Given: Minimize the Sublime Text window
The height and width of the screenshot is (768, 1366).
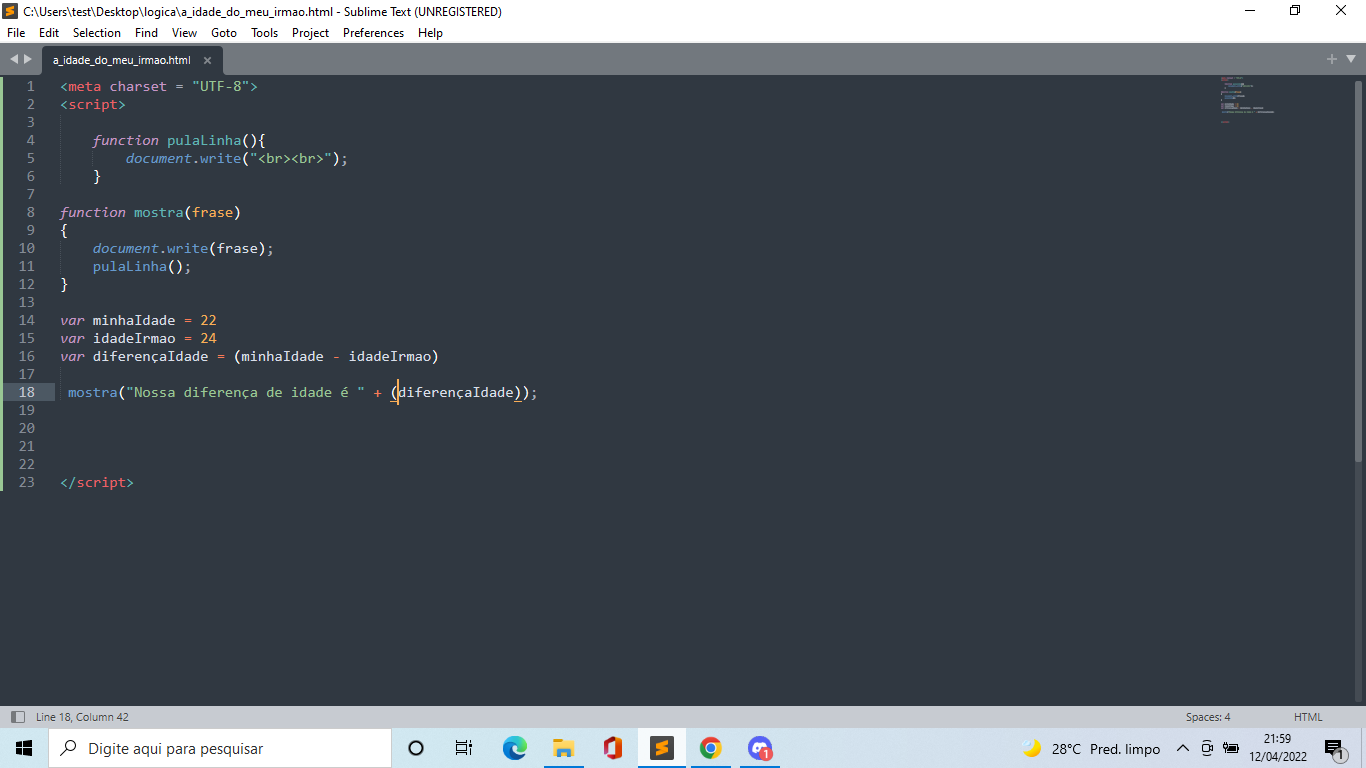Looking at the screenshot, I should (x=1250, y=11).
